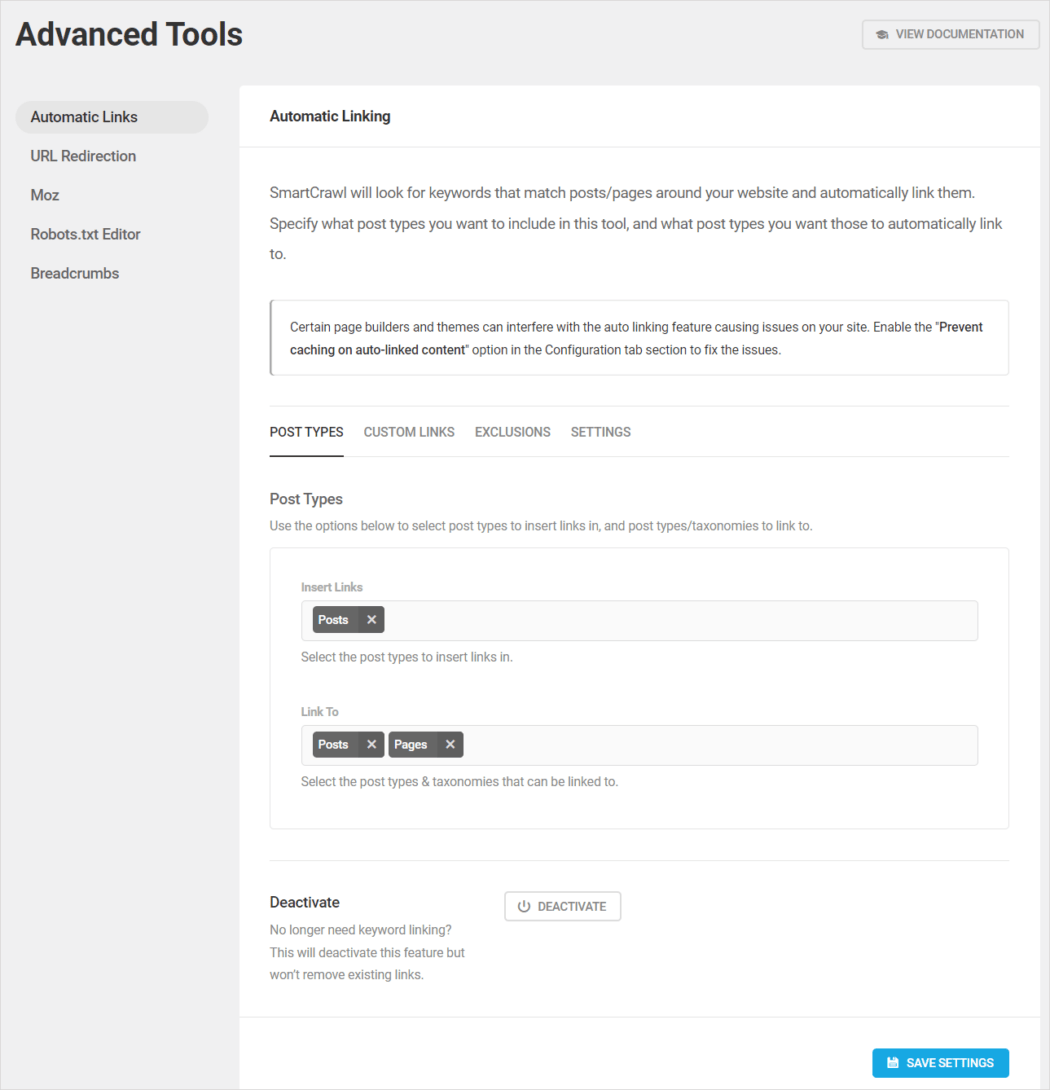Viewport: 1050px width, 1090px height.
Task: Click the Deactivate button
Action: [563, 906]
